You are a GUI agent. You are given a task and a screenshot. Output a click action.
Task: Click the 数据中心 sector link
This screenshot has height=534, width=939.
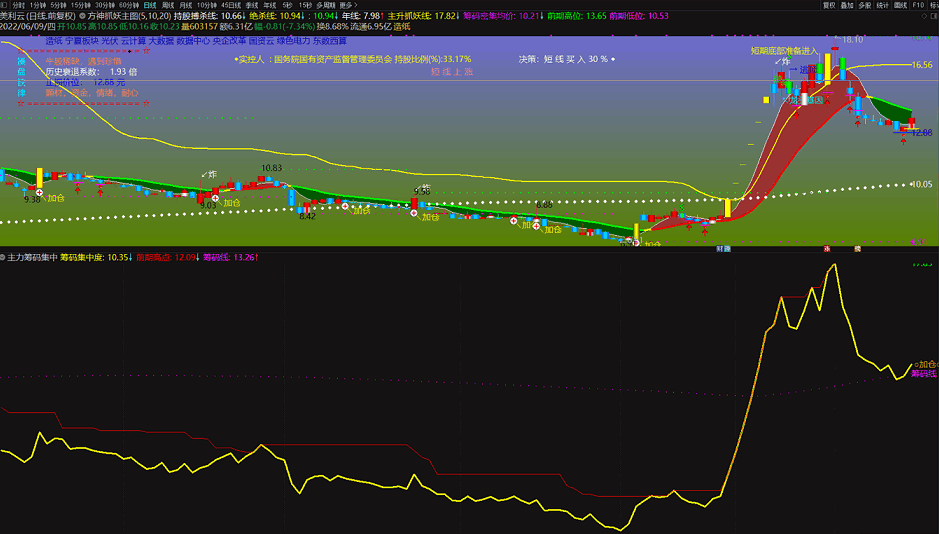click(x=193, y=41)
